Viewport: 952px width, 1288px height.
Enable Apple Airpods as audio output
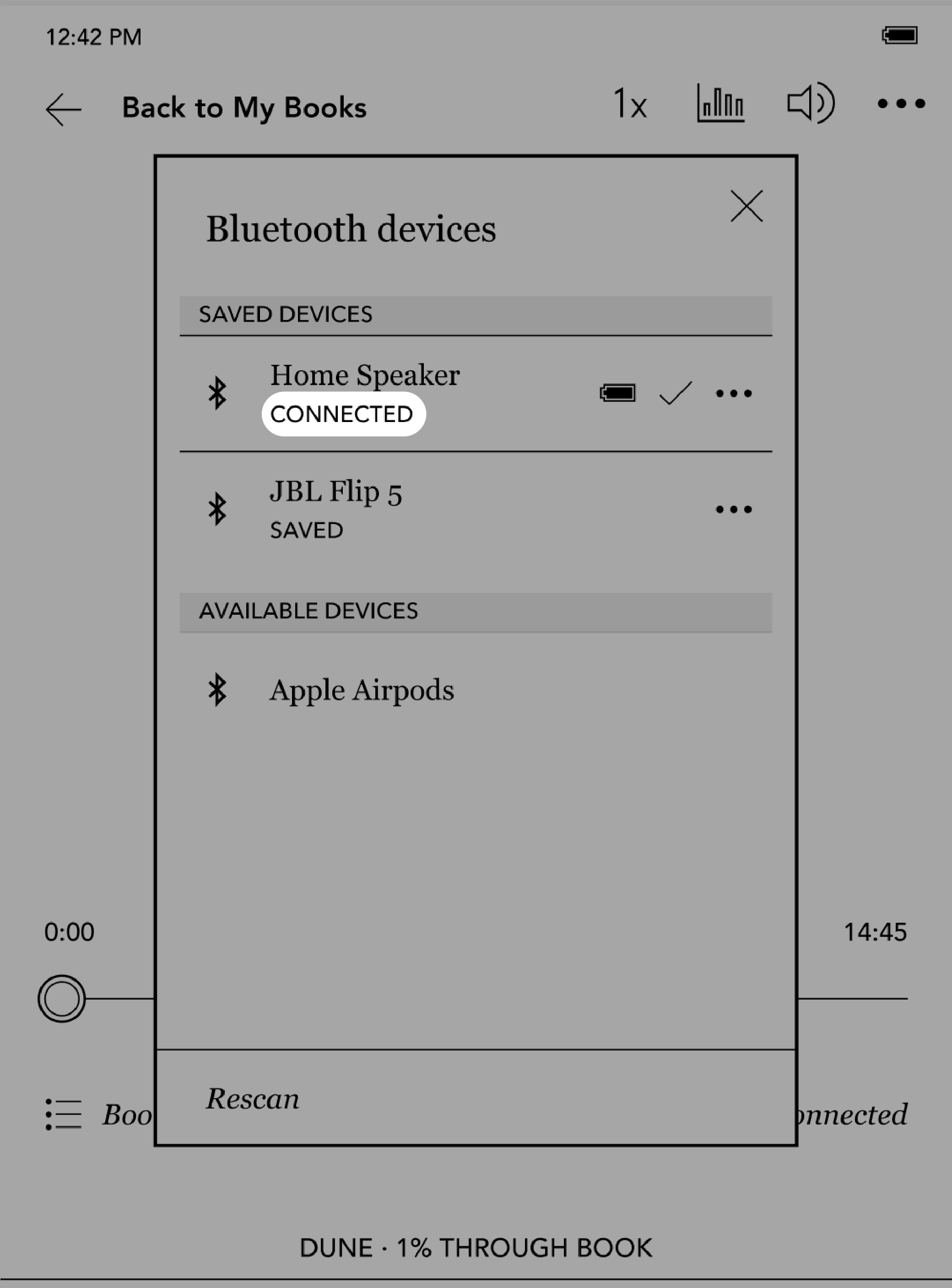tap(361, 688)
